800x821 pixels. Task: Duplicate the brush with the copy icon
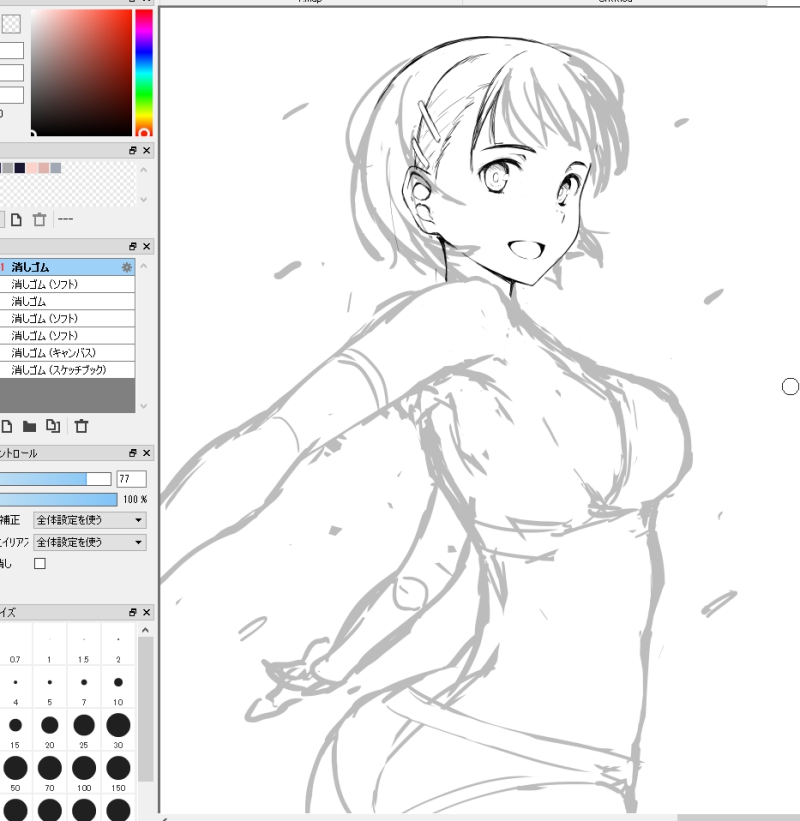click(x=53, y=426)
